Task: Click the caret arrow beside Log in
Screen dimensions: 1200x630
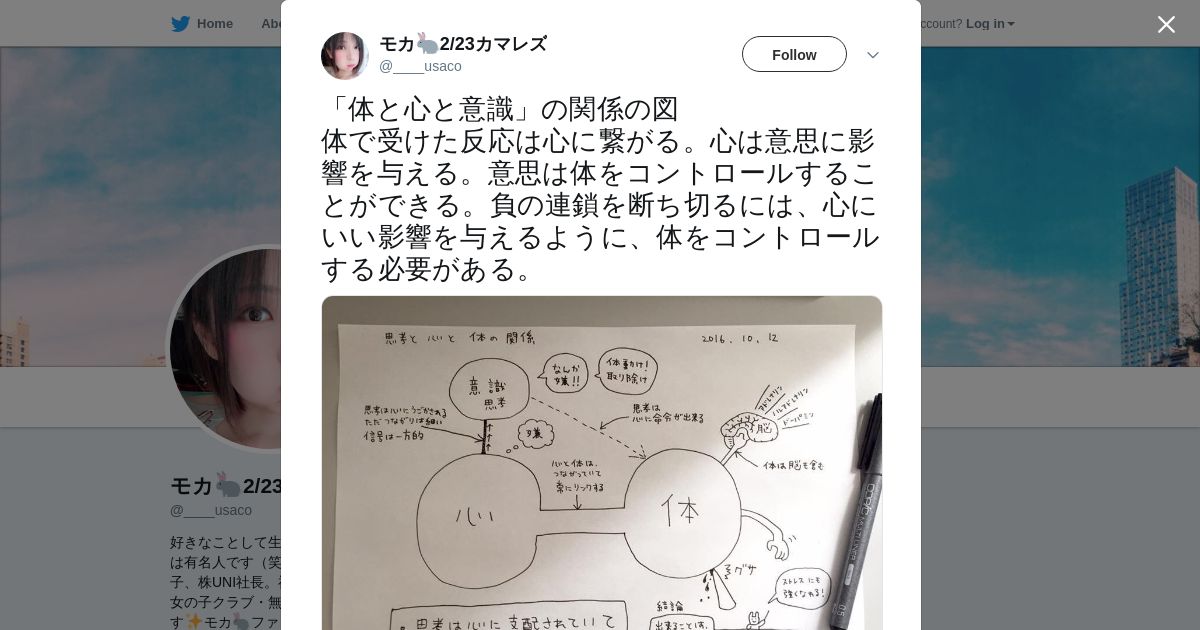Action: [1011, 24]
